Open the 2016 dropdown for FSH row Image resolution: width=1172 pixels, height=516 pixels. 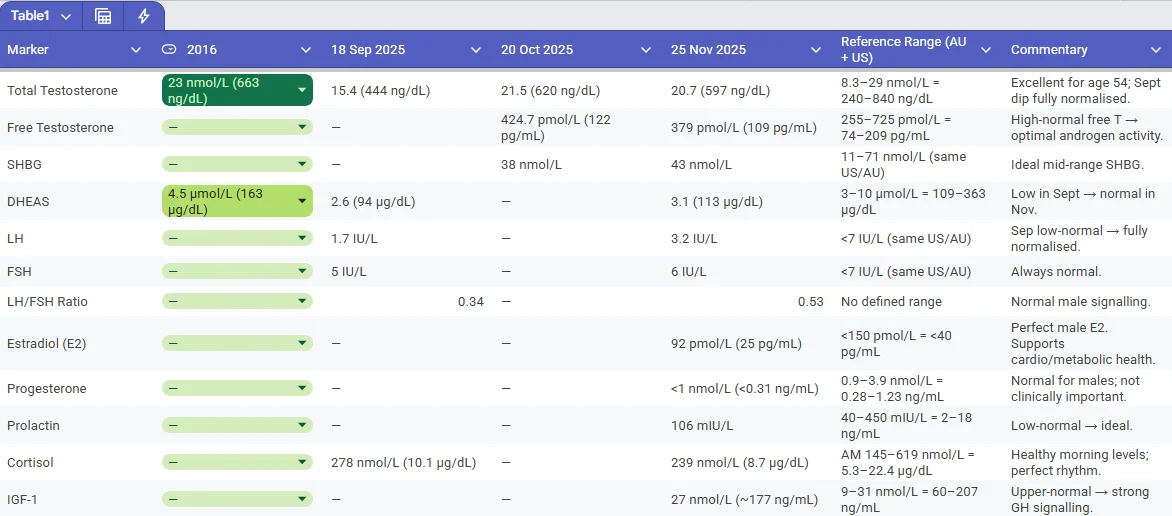(302, 271)
